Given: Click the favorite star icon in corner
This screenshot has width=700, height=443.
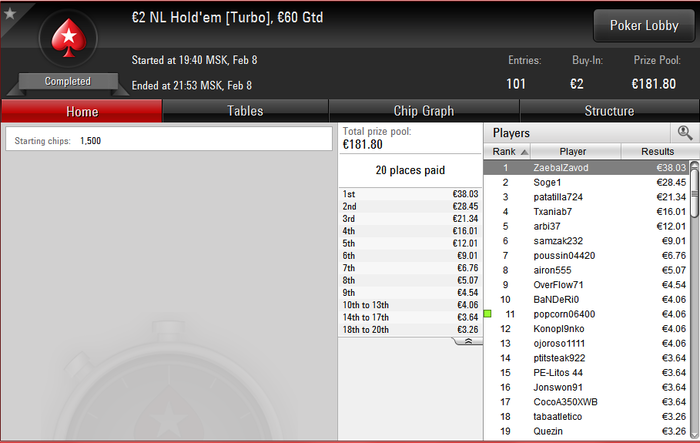Looking at the screenshot, I should (10, 13).
